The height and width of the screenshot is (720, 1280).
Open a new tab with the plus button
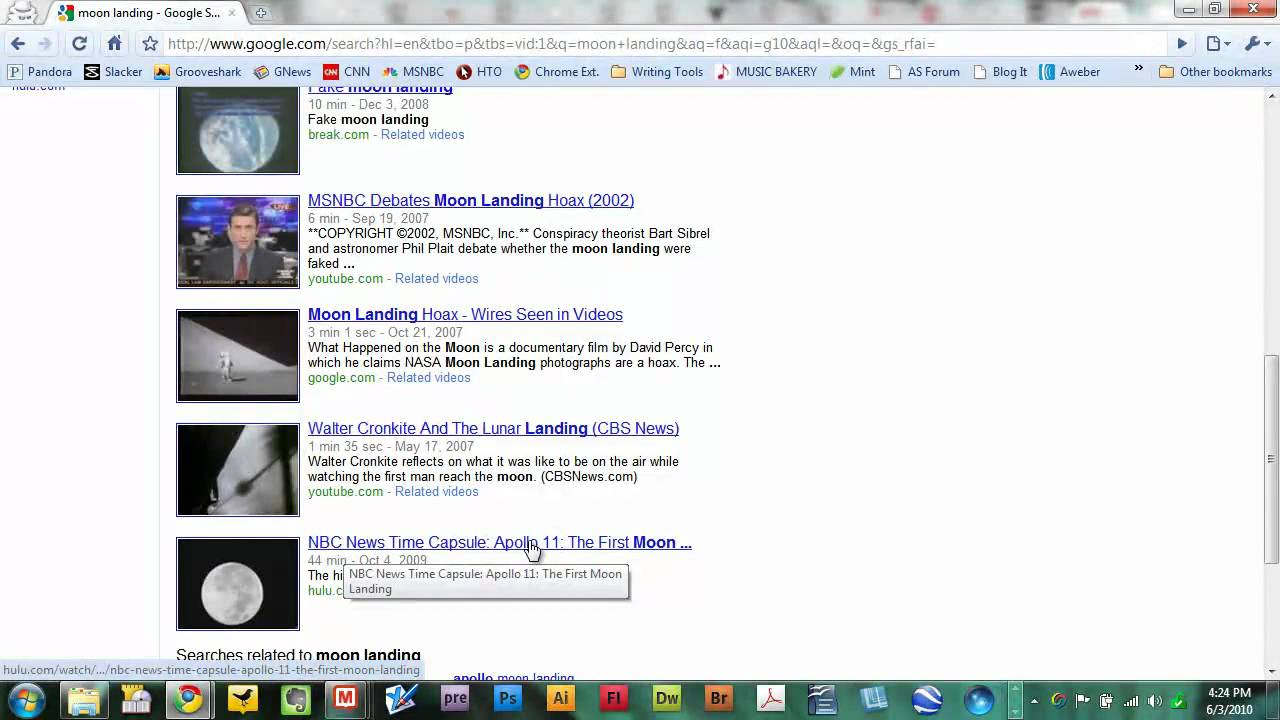[x=261, y=13]
